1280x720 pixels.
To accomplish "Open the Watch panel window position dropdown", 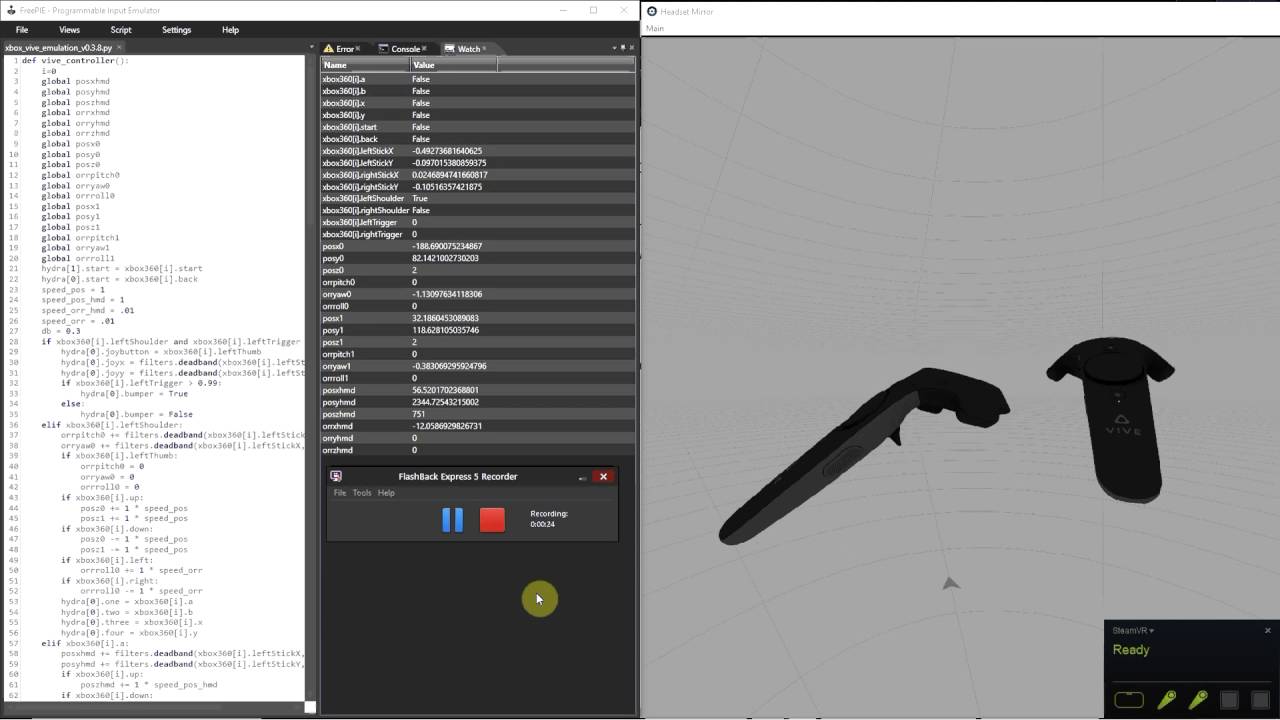I will click(x=614, y=48).
